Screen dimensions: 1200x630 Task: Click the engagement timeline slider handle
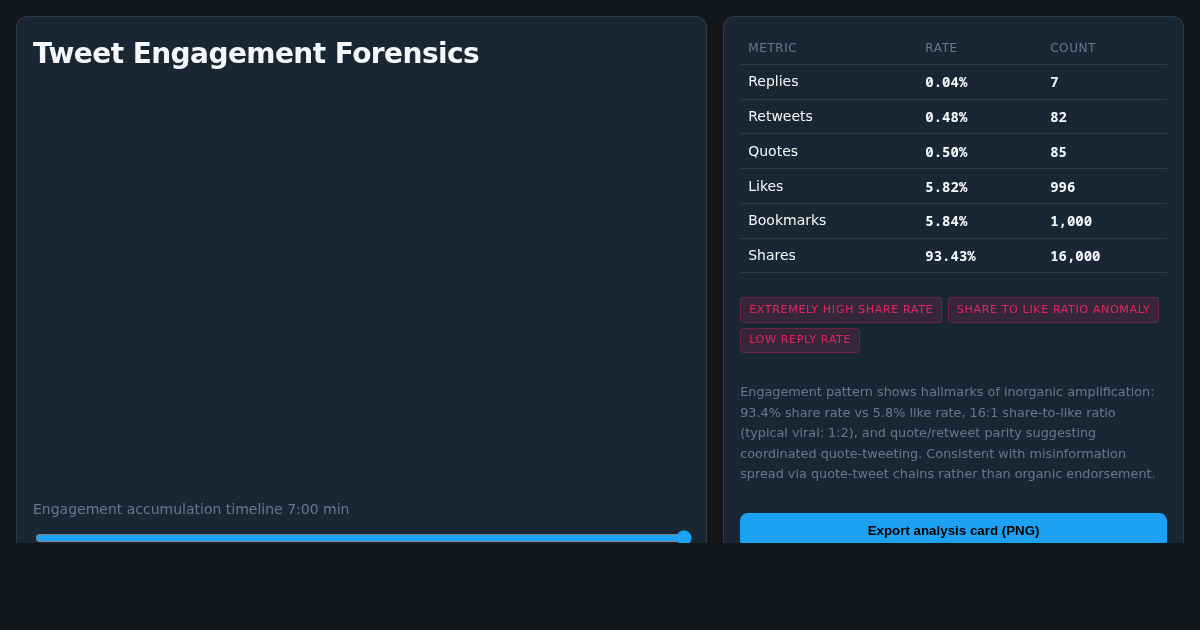[x=684, y=537]
